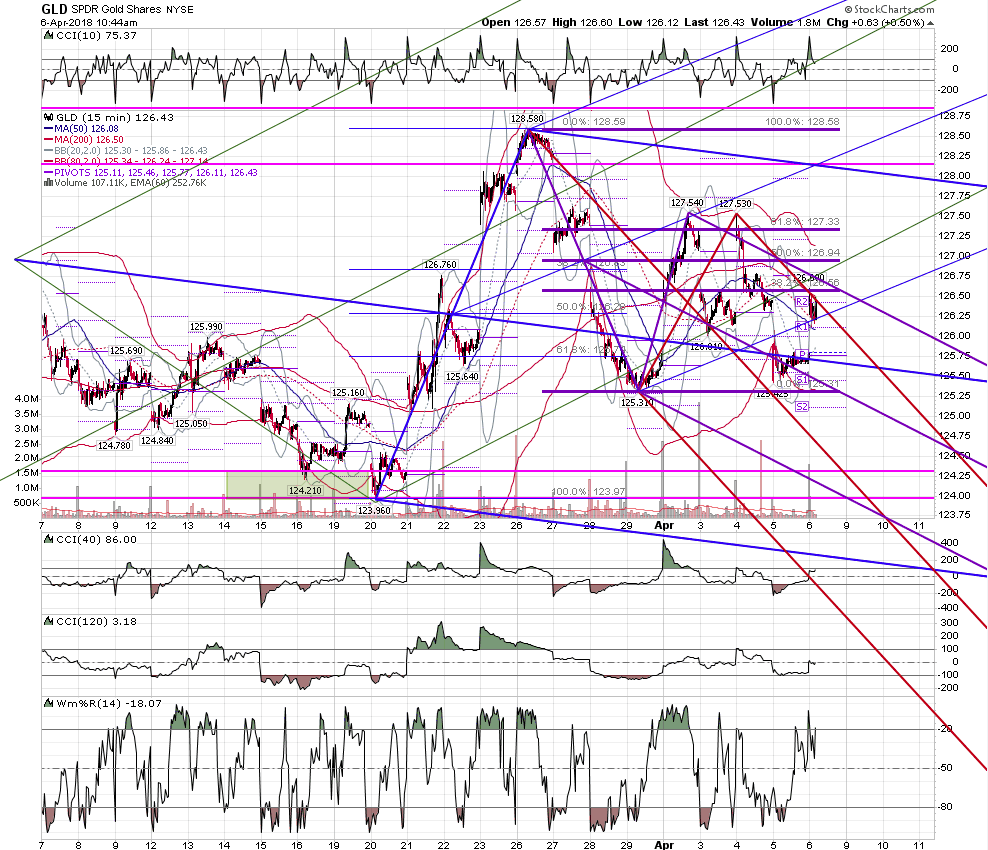The image size is (988, 850).
Task: Click the "100.0%: 123.97" Fibonacci label
Action: tap(589, 491)
